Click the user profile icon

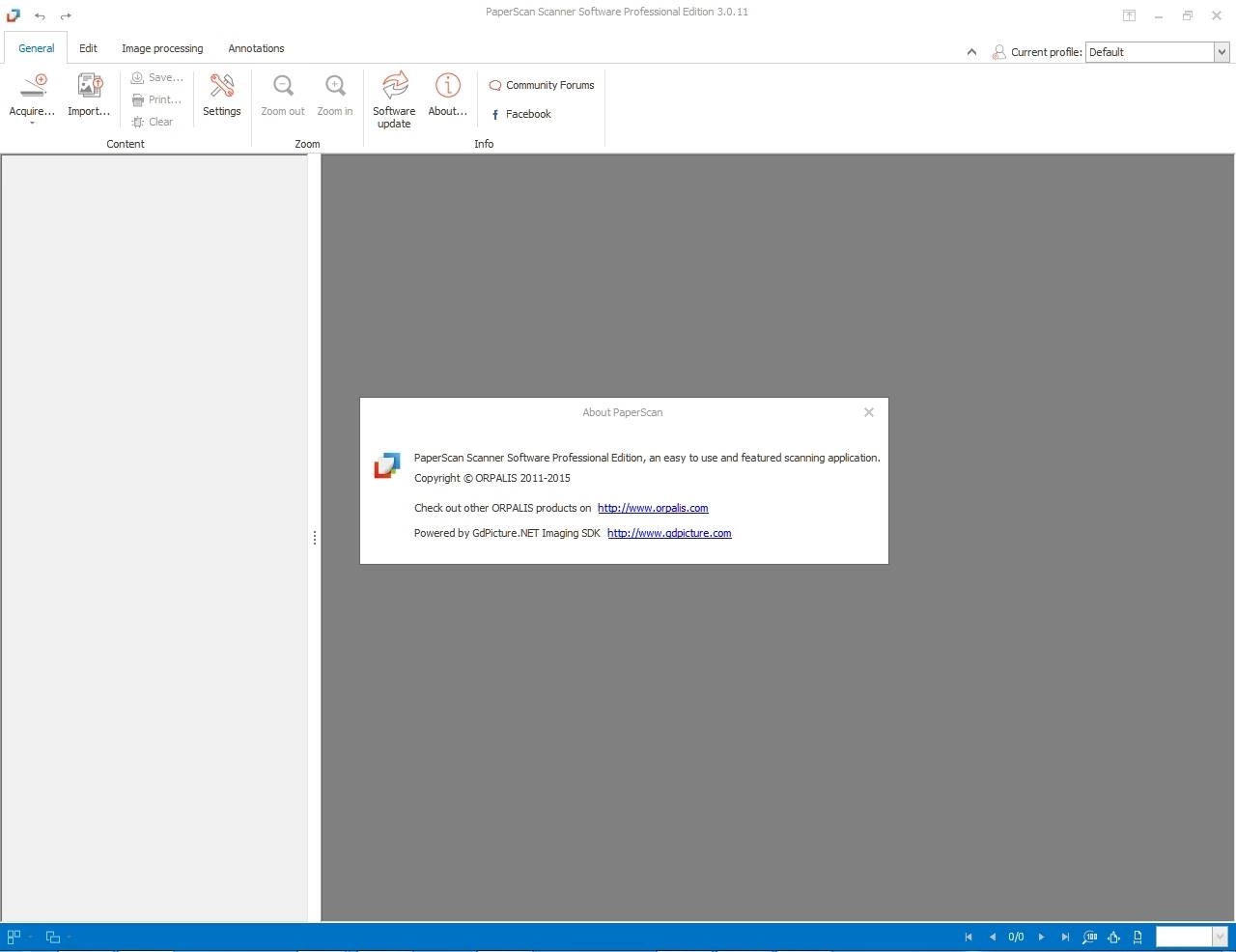coord(998,52)
